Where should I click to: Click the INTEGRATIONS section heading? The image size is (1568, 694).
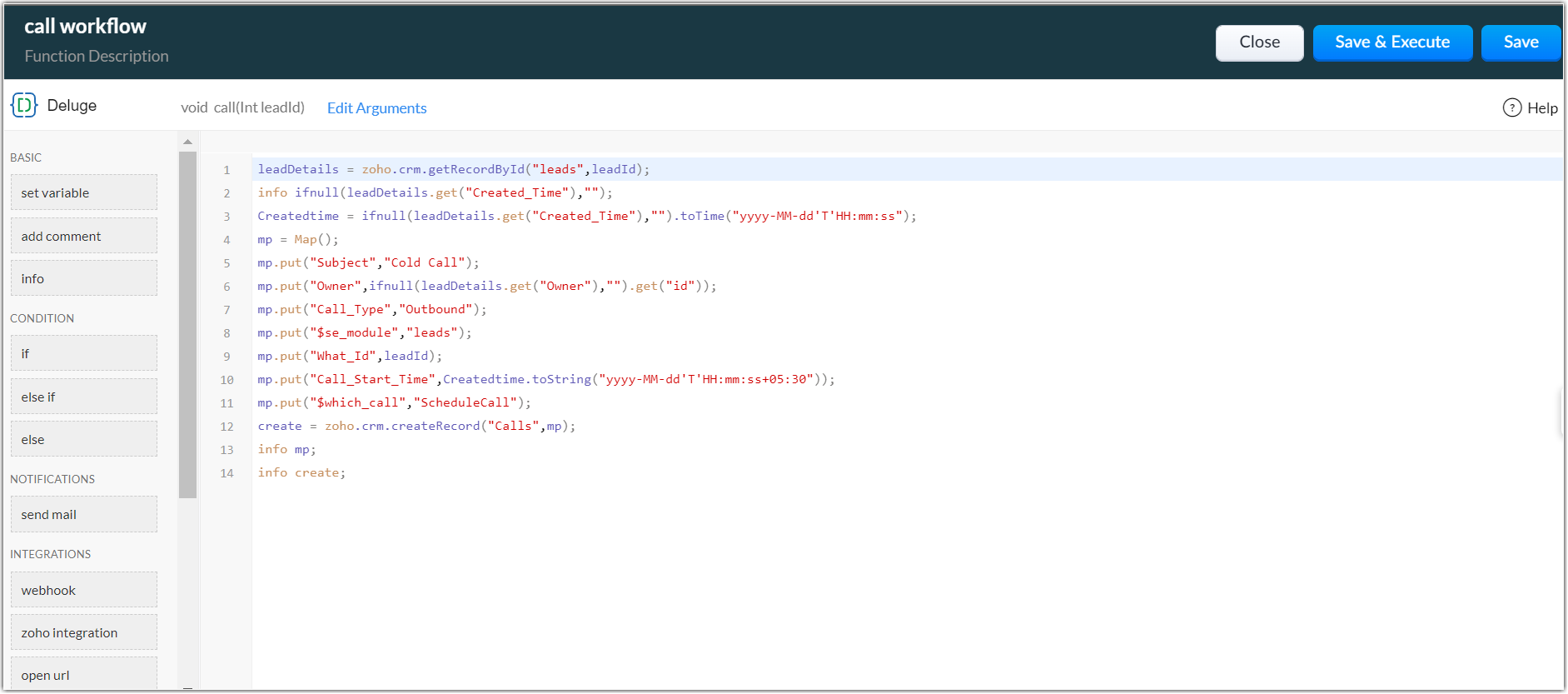50,554
